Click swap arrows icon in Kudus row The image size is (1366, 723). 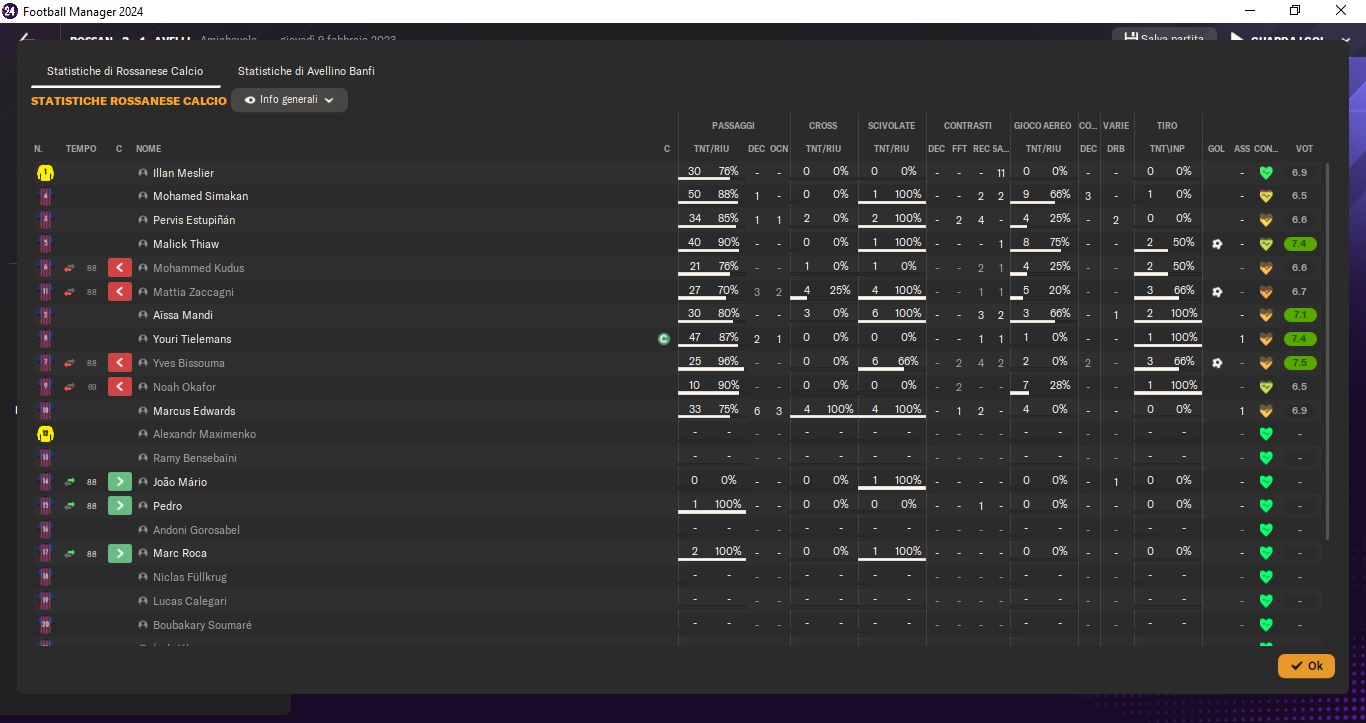click(70, 268)
